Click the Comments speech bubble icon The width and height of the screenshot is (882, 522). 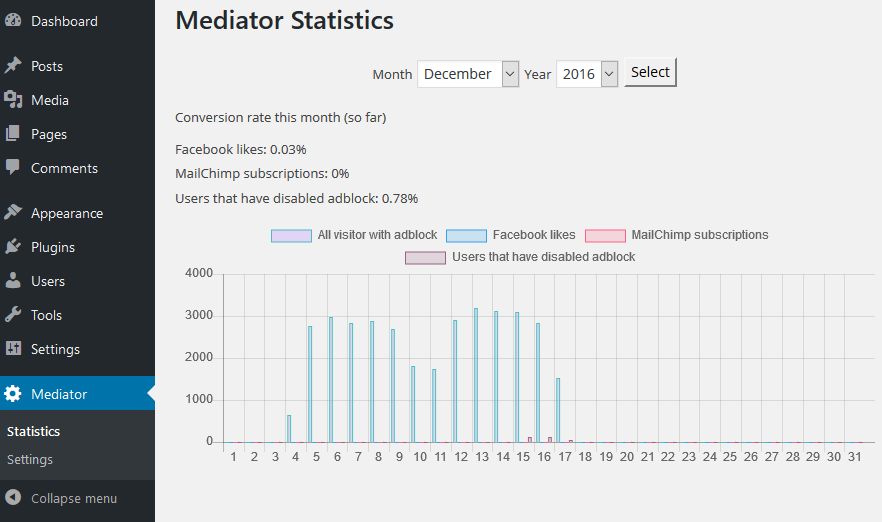[x=13, y=168]
